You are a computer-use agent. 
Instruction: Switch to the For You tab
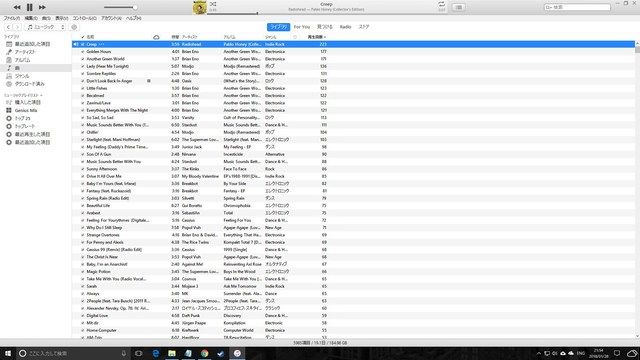302,27
